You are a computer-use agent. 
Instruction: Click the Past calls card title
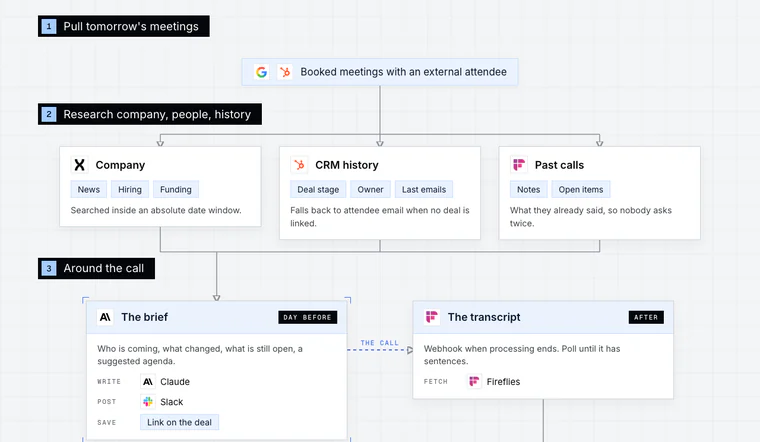pyautogui.click(x=559, y=165)
